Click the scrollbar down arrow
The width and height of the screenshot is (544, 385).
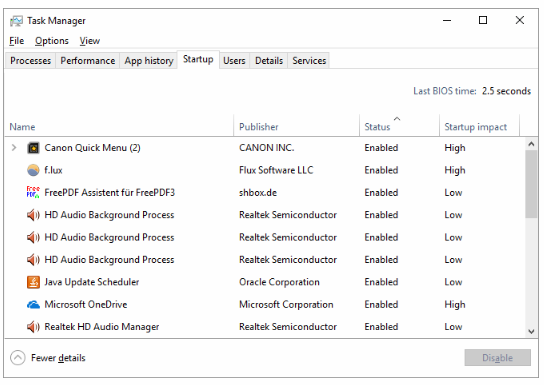(x=531, y=332)
